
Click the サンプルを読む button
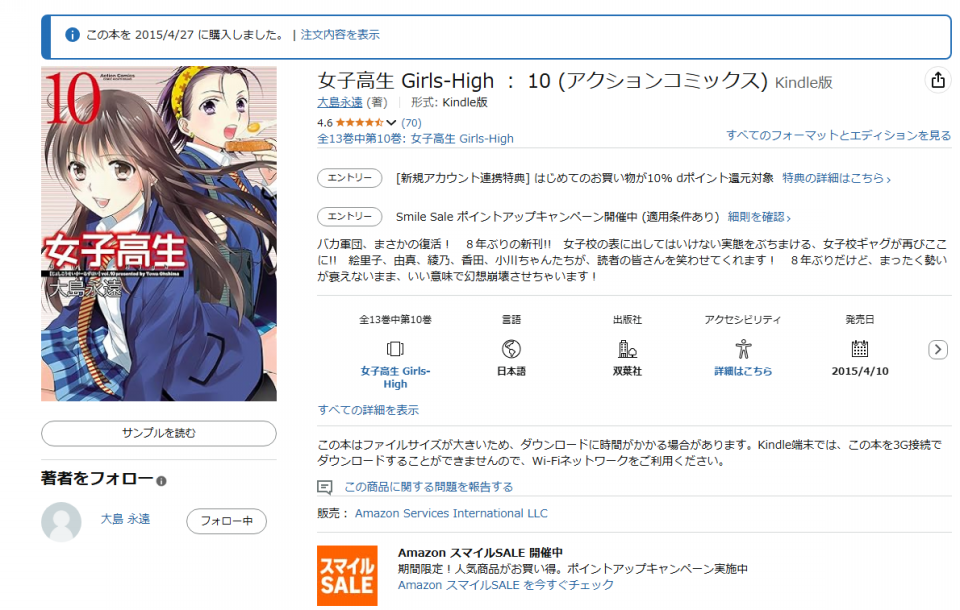(x=159, y=433)
